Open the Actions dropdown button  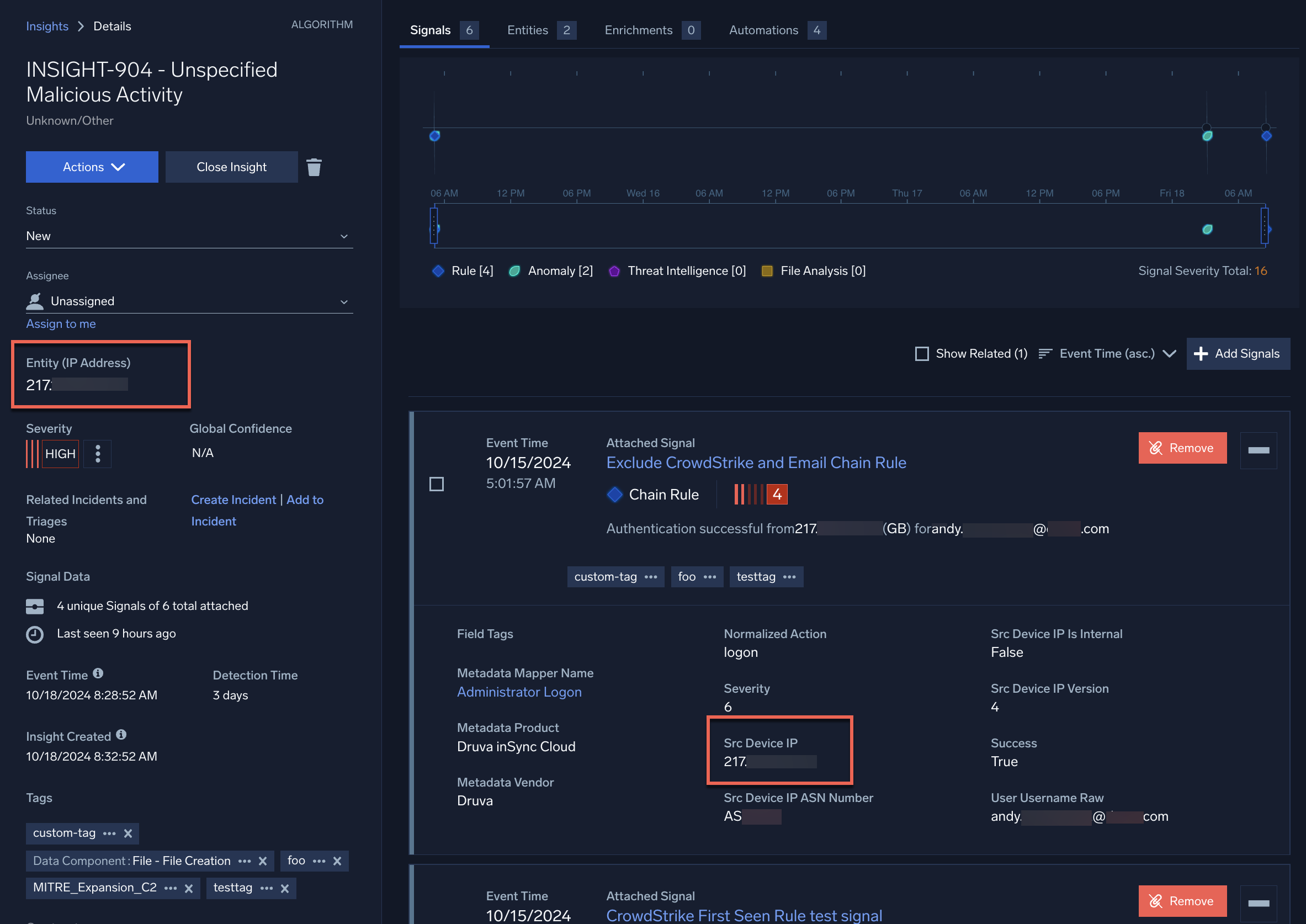92,167
